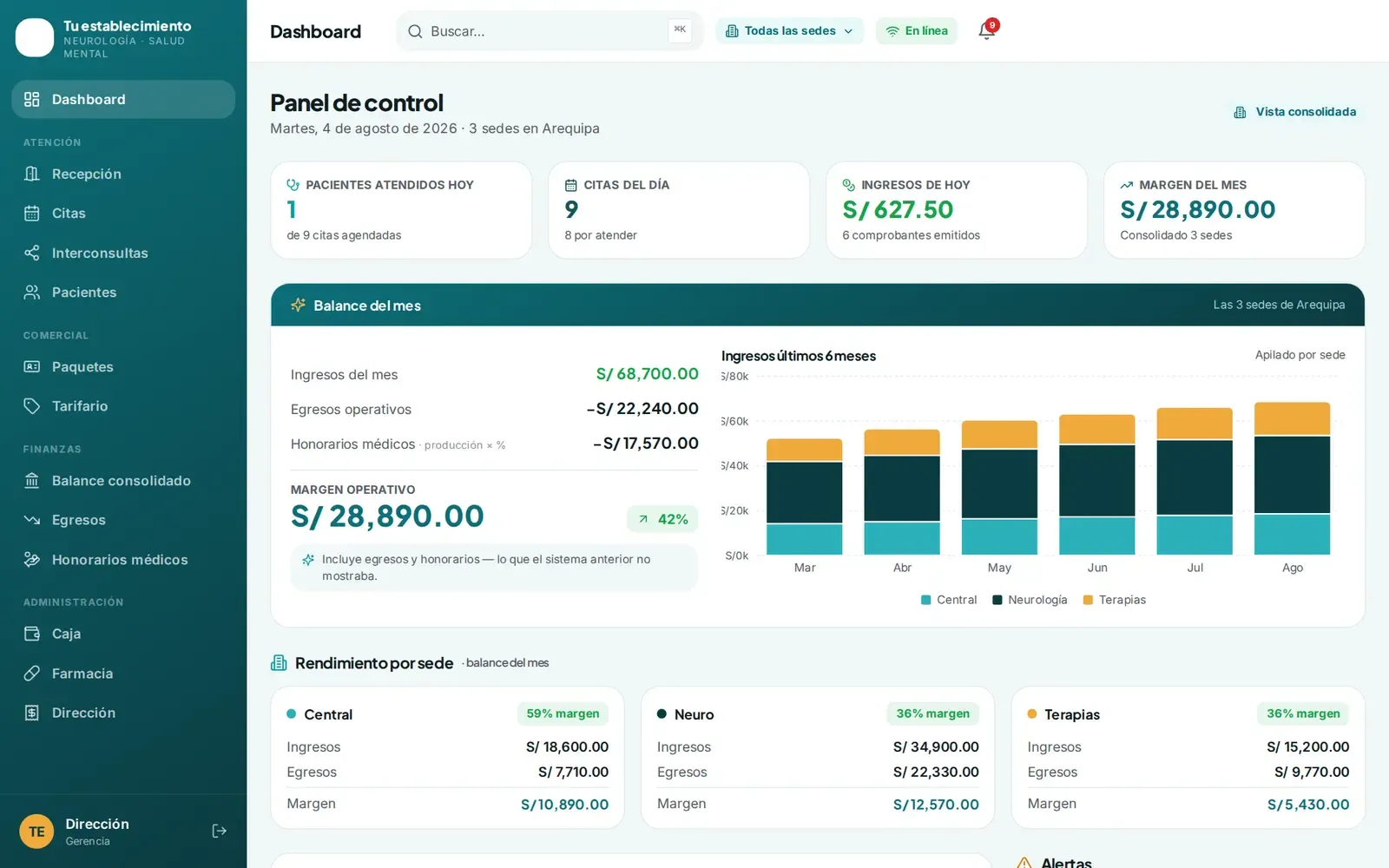The width and height of the screenshot is (1389, 868).
Task: Click Terapias margin S/5,430.00
Action: 1308,805
